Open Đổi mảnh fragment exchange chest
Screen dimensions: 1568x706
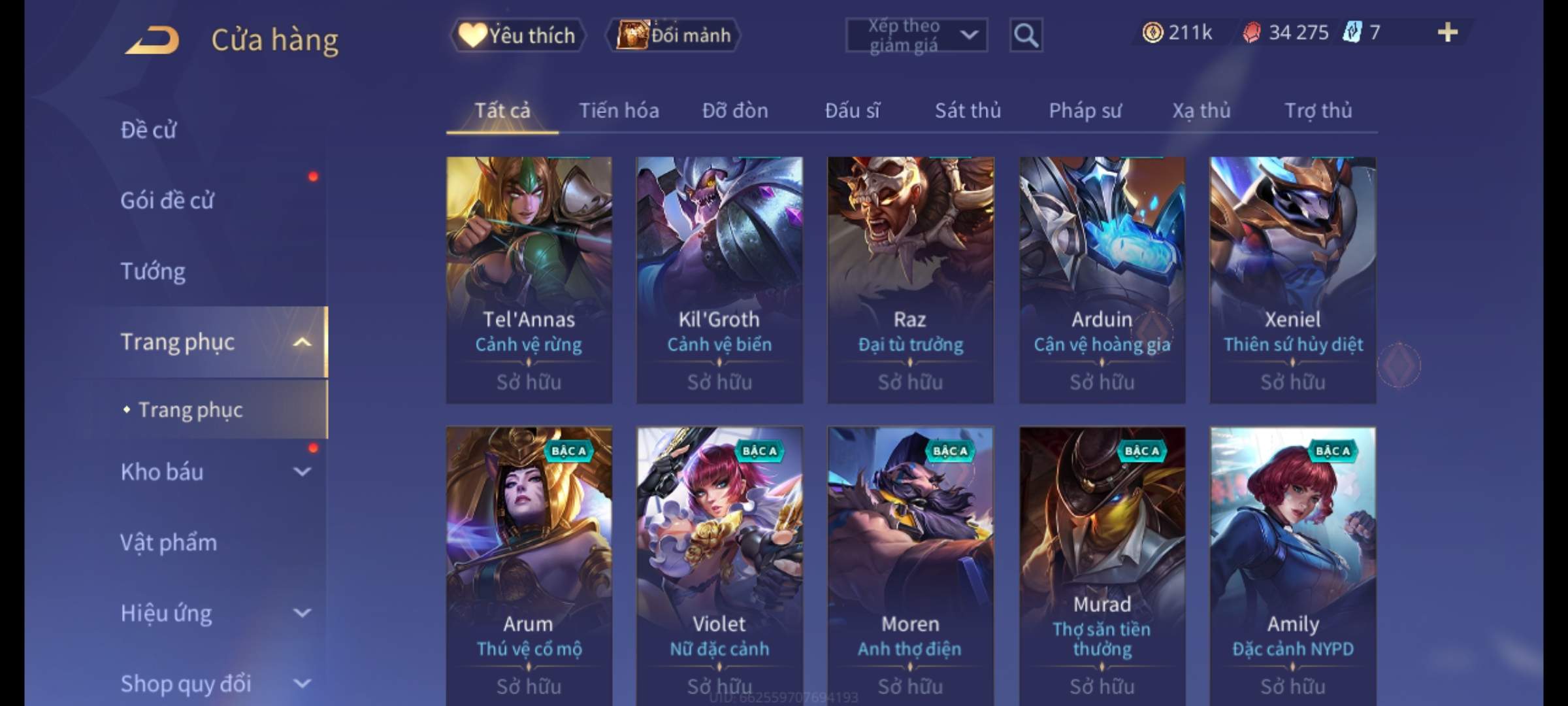pos(674,35)
